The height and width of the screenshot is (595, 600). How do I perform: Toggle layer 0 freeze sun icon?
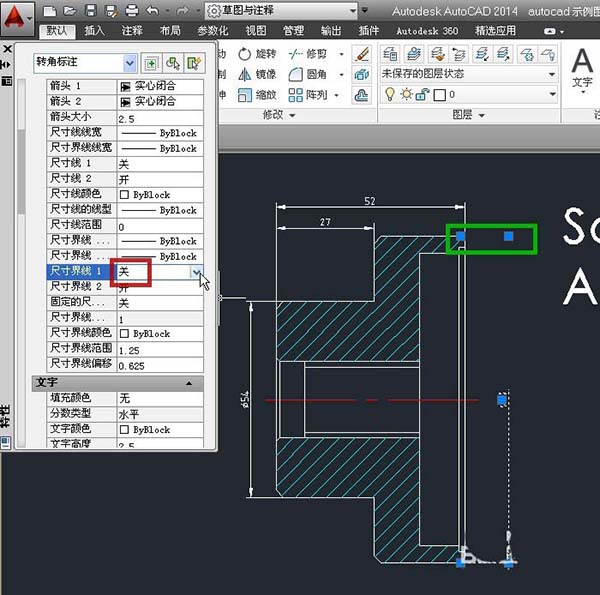point(406,94)
